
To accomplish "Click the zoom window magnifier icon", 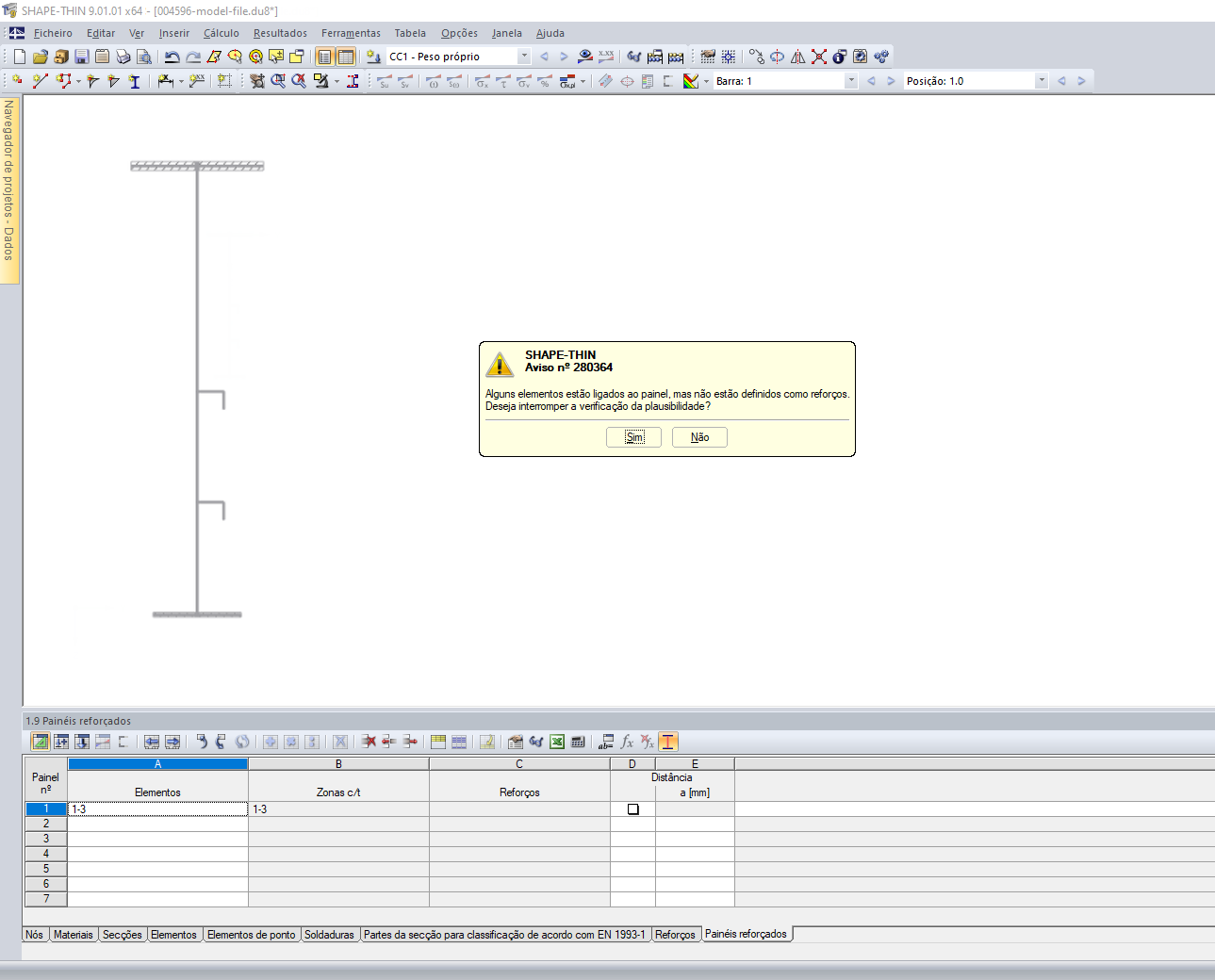I will click(278, 81).
